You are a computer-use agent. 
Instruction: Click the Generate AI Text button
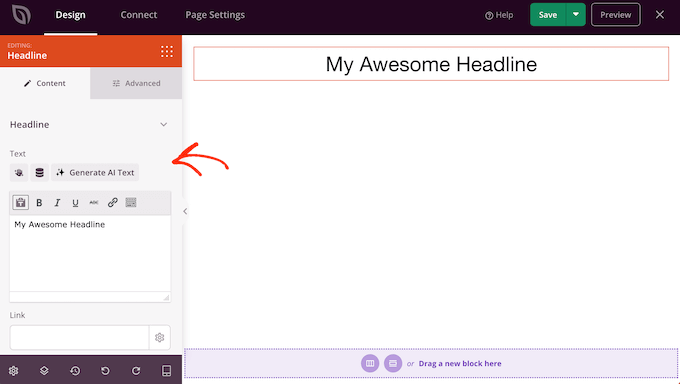tap(95, 173)
